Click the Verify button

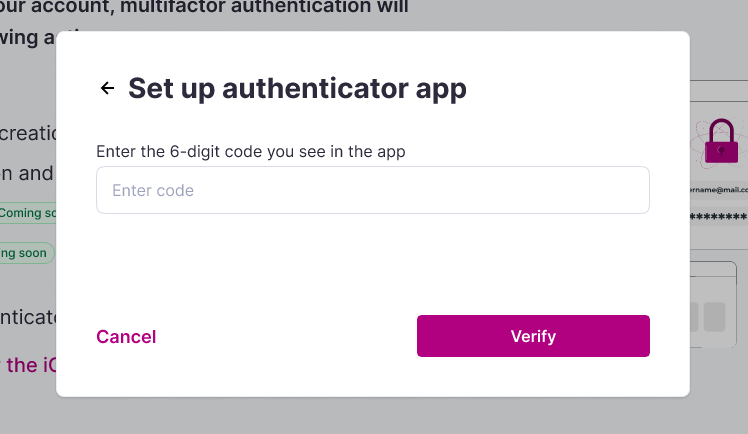(533, 336)
